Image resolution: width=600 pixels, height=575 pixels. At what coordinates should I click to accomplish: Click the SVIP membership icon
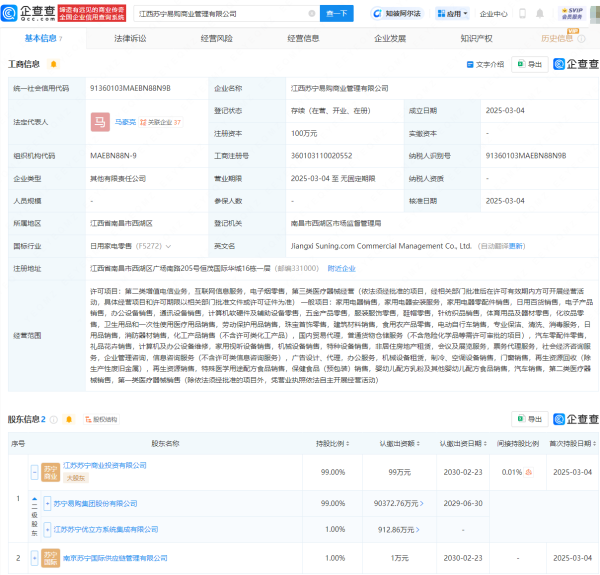(572, 14)
